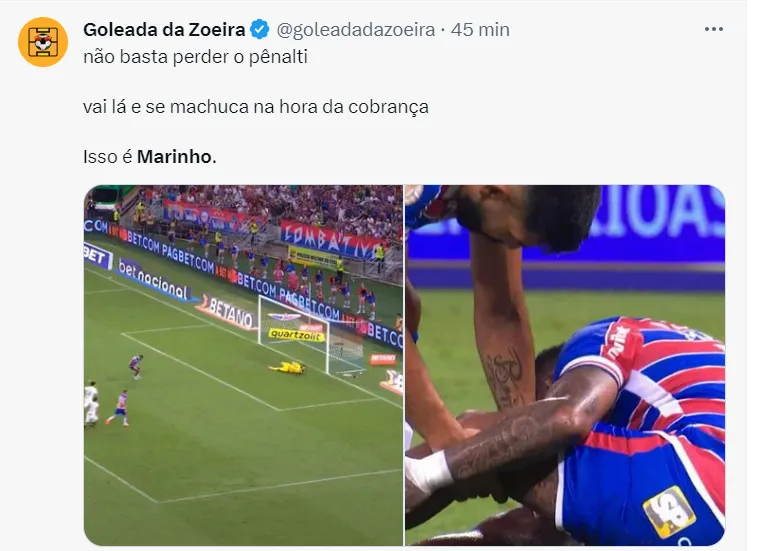The width and height of the screenshot is (758, 551).
Task: Click the yellow sponsor patch on shorts
Action: pos(670,513)
